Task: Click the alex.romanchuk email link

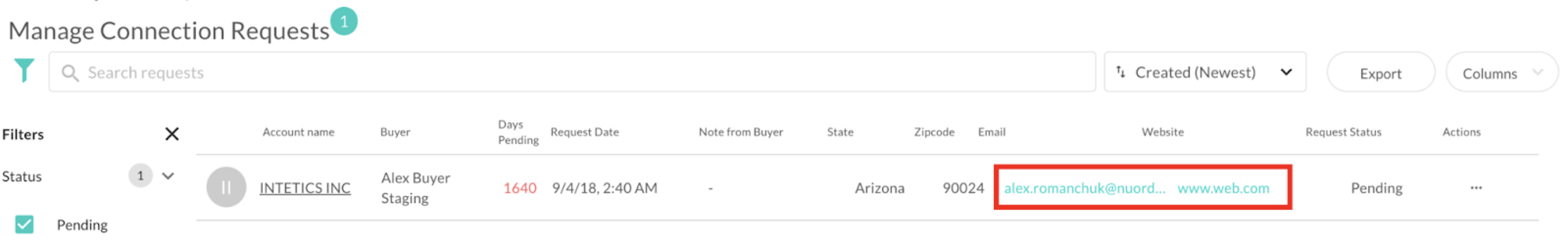Action: tap(1084, 188)
